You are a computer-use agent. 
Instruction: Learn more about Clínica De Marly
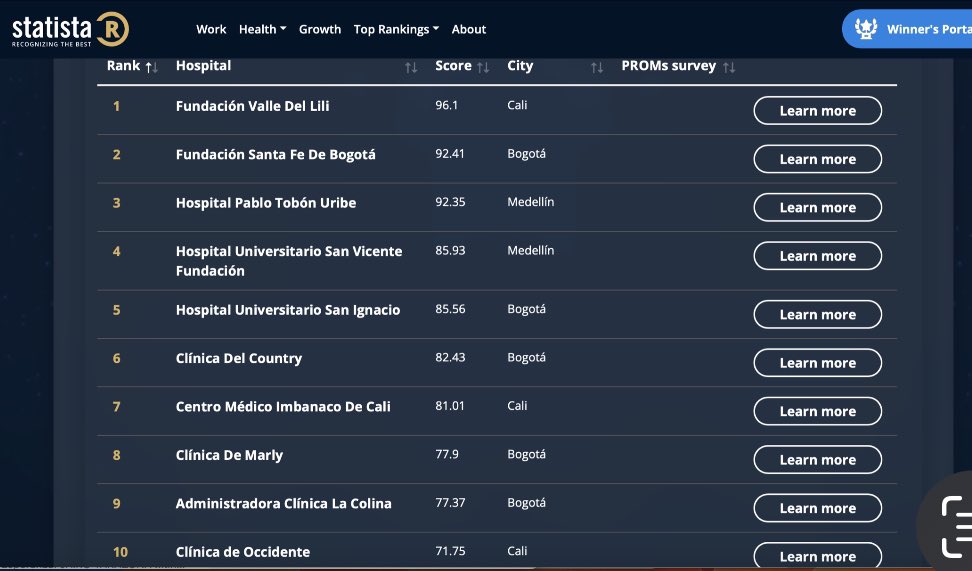(x=818, y=459)
